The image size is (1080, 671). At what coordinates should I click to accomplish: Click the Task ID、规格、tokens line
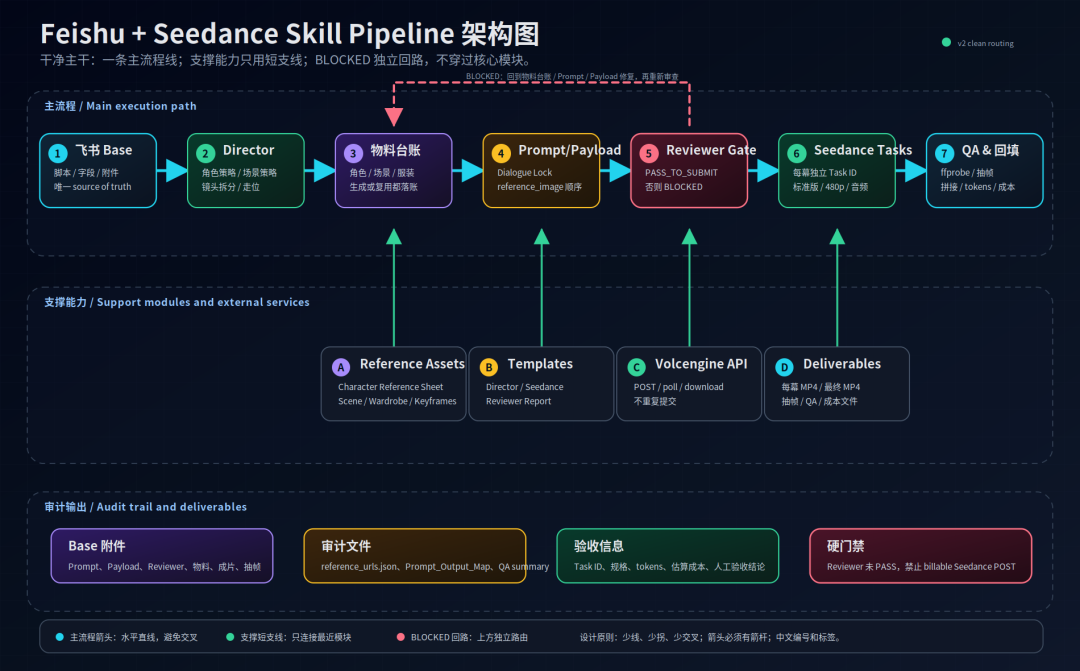pos(669,567)
